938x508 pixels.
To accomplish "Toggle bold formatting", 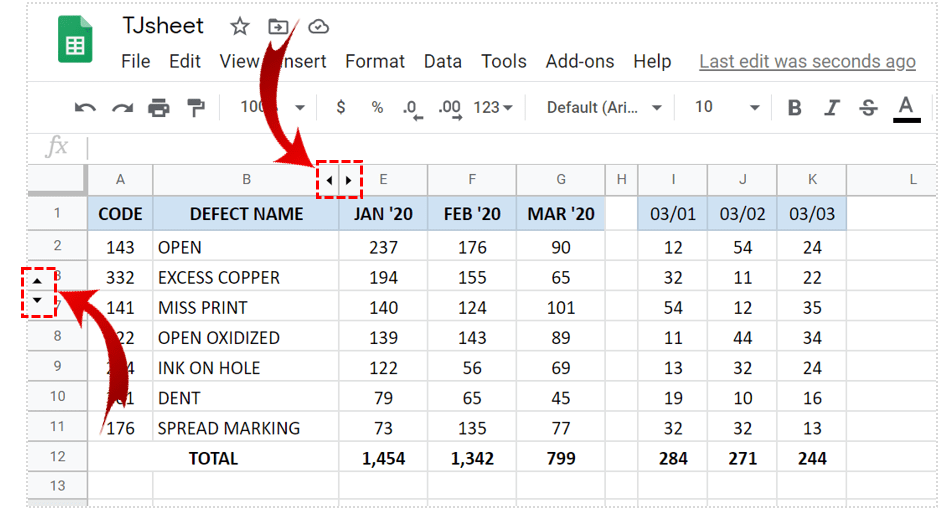I will [x=795, y=108].
